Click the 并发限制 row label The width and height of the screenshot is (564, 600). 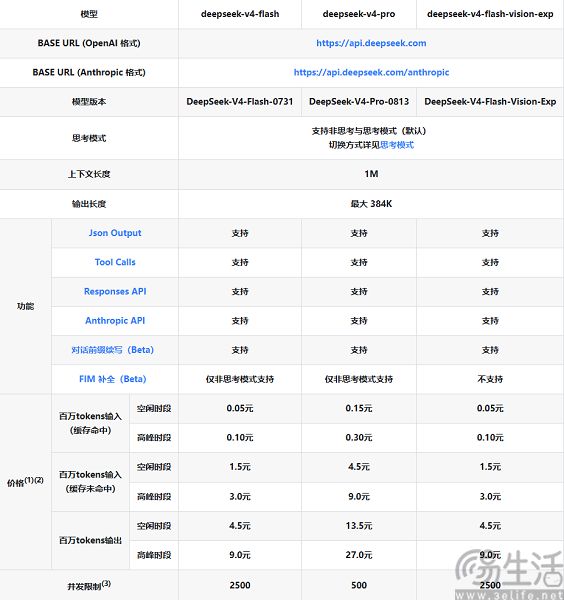pyautogui.click(x=89, y=585)
